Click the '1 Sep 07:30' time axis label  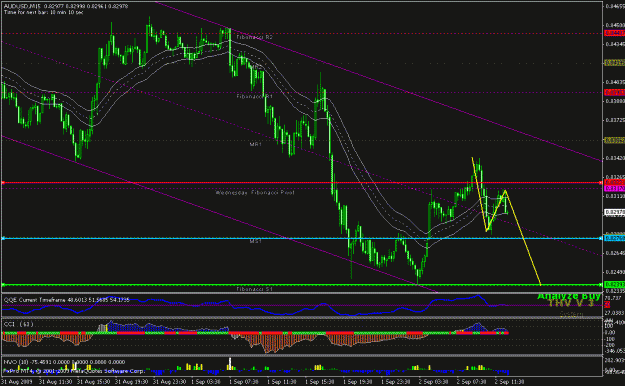coord(244,382)
